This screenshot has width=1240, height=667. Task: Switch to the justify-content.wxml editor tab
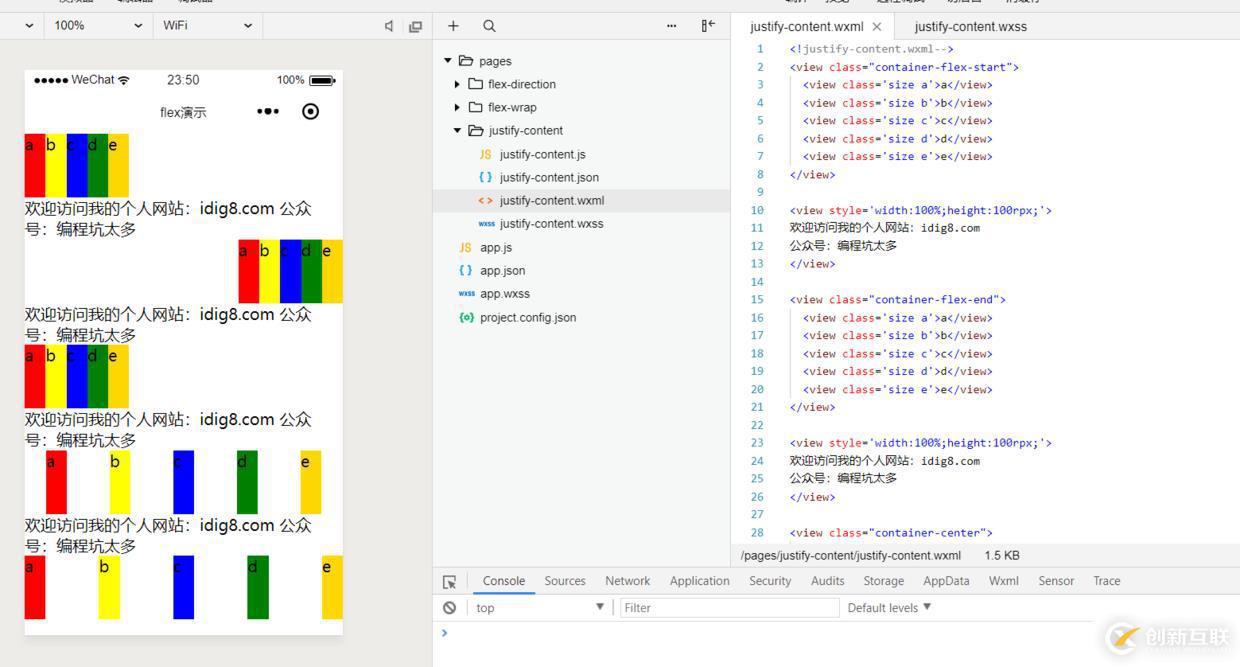tap(806, 27)
